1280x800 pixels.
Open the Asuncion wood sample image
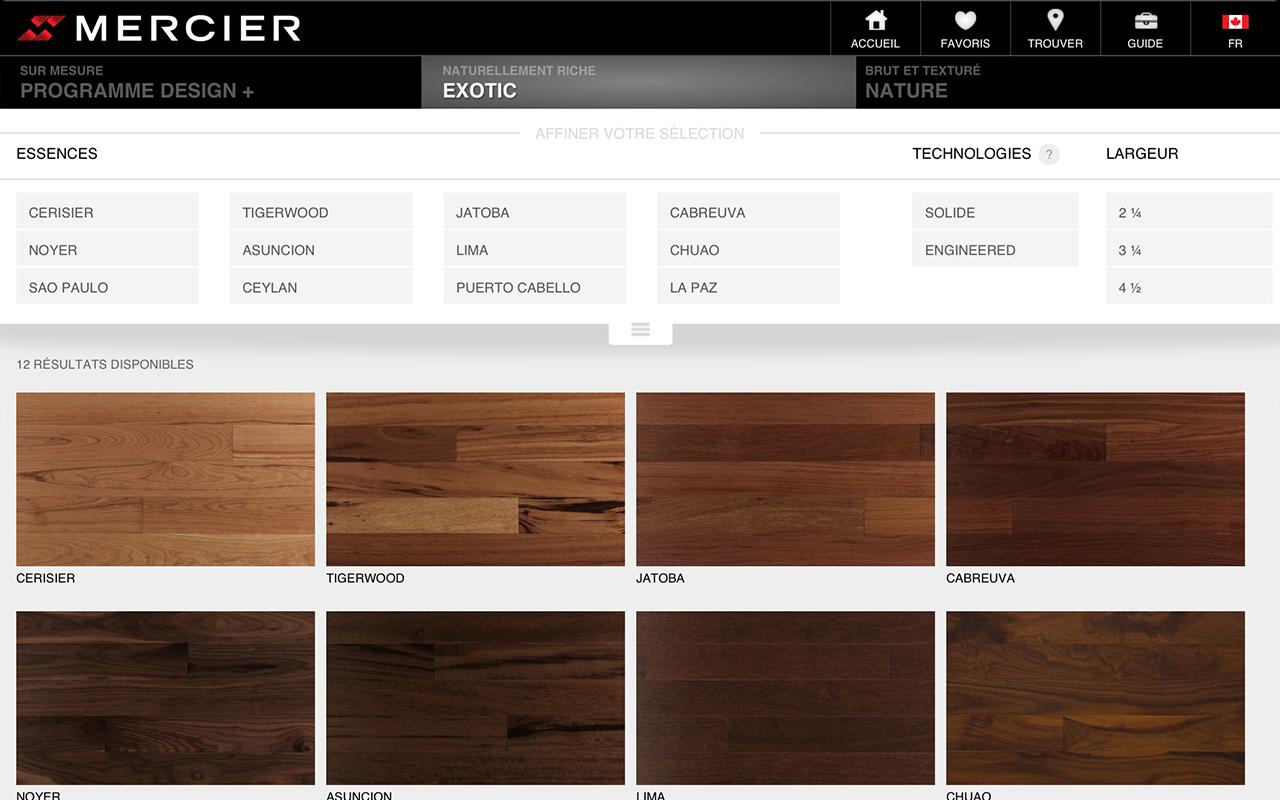pyautogui.click(x=475, y=698)
